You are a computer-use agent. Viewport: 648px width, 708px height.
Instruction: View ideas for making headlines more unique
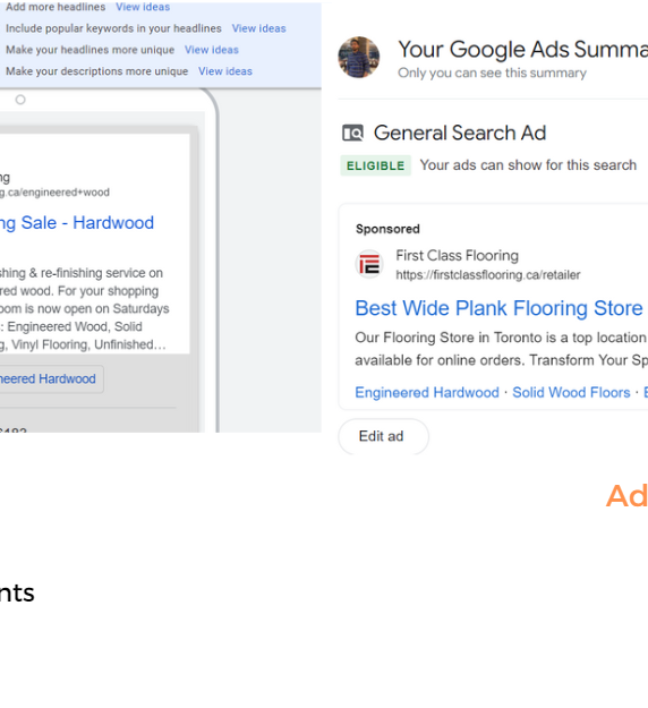click(x=212, y=50)
